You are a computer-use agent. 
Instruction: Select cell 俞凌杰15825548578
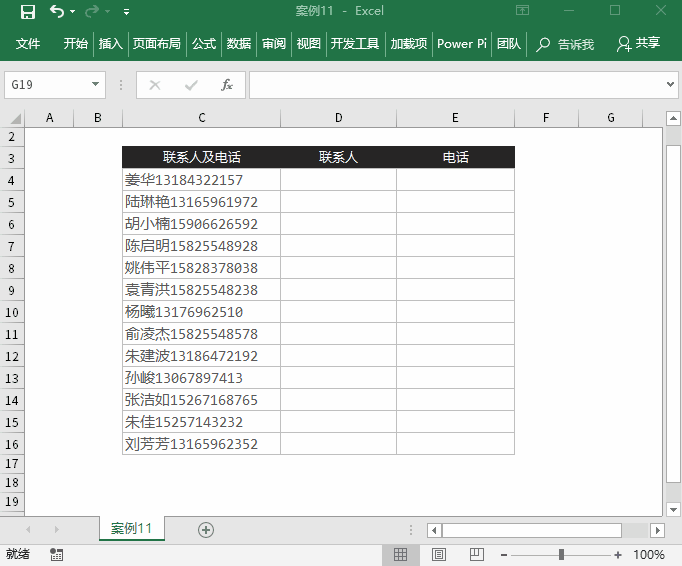[x=201, y=334]
